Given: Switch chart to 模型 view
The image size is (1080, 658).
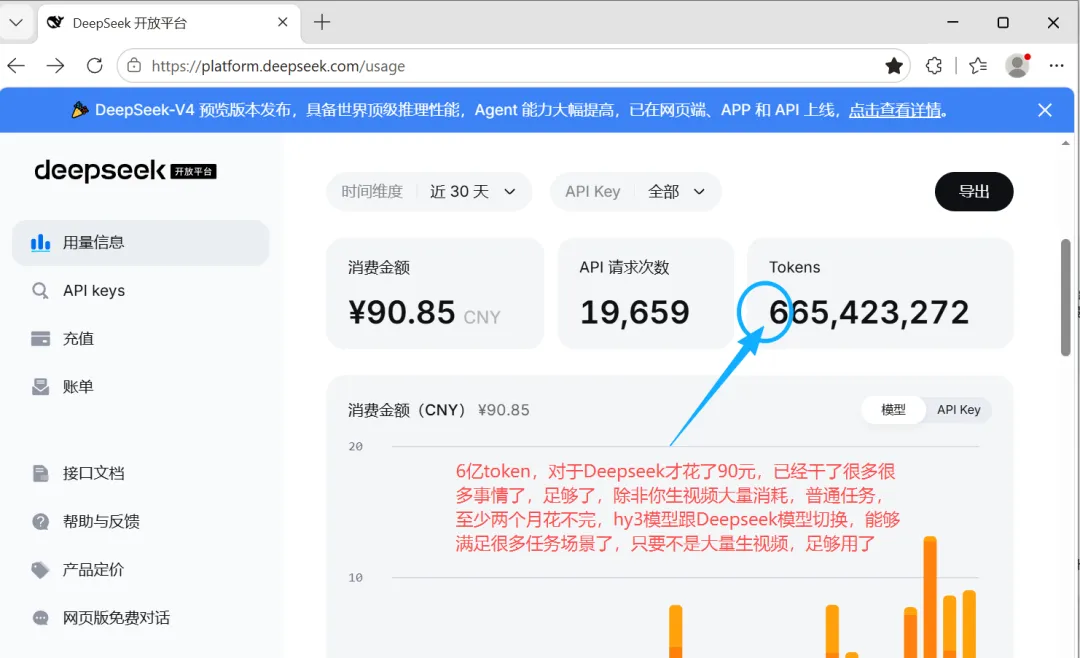Looking at the screenshot, I should 893,410.
